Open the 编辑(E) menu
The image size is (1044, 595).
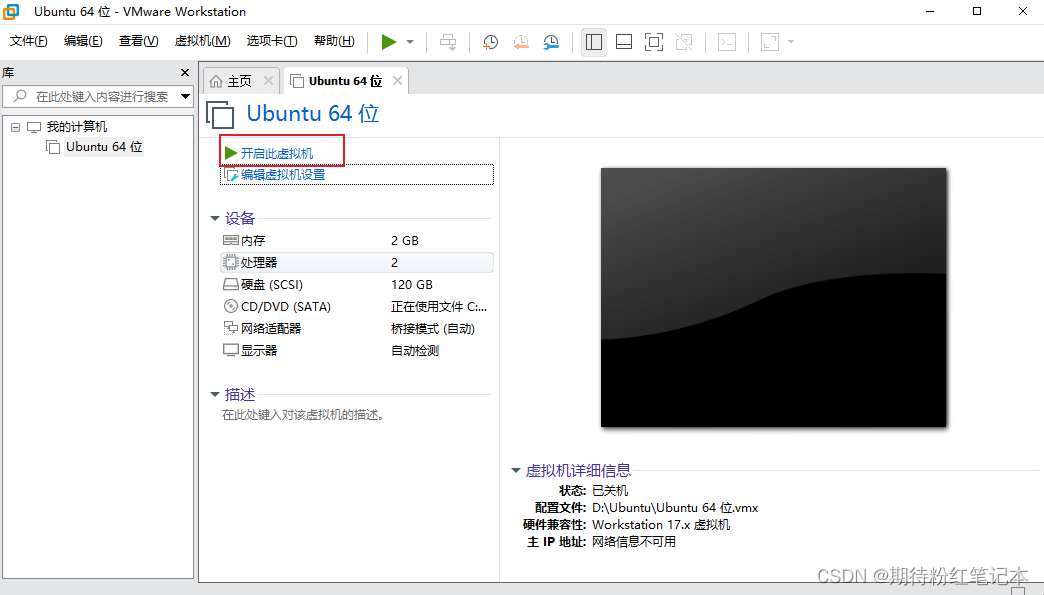pos(83,41)
